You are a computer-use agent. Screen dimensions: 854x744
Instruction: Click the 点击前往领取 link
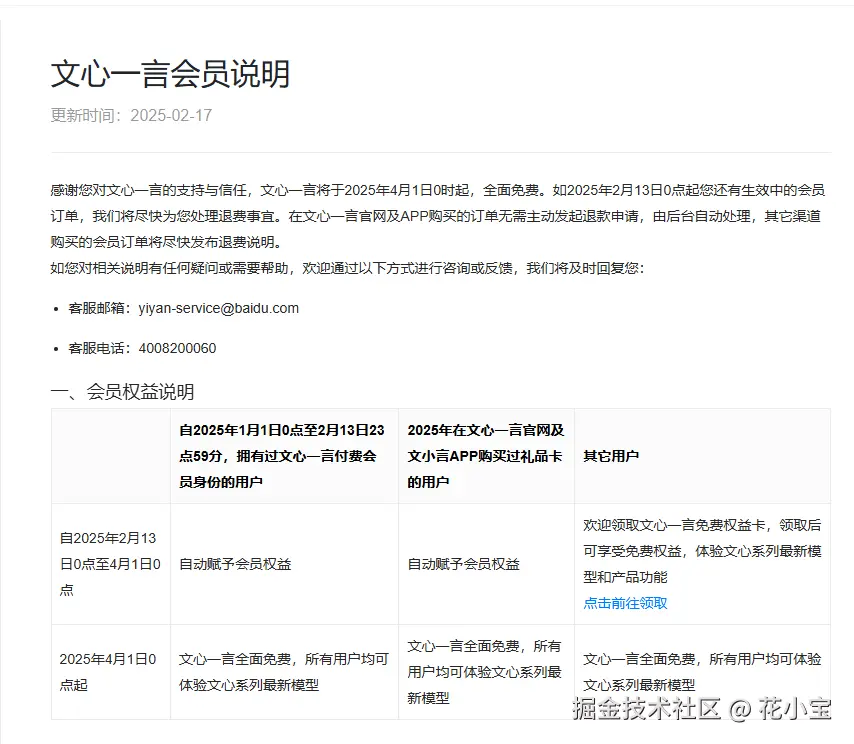(624, 603)
